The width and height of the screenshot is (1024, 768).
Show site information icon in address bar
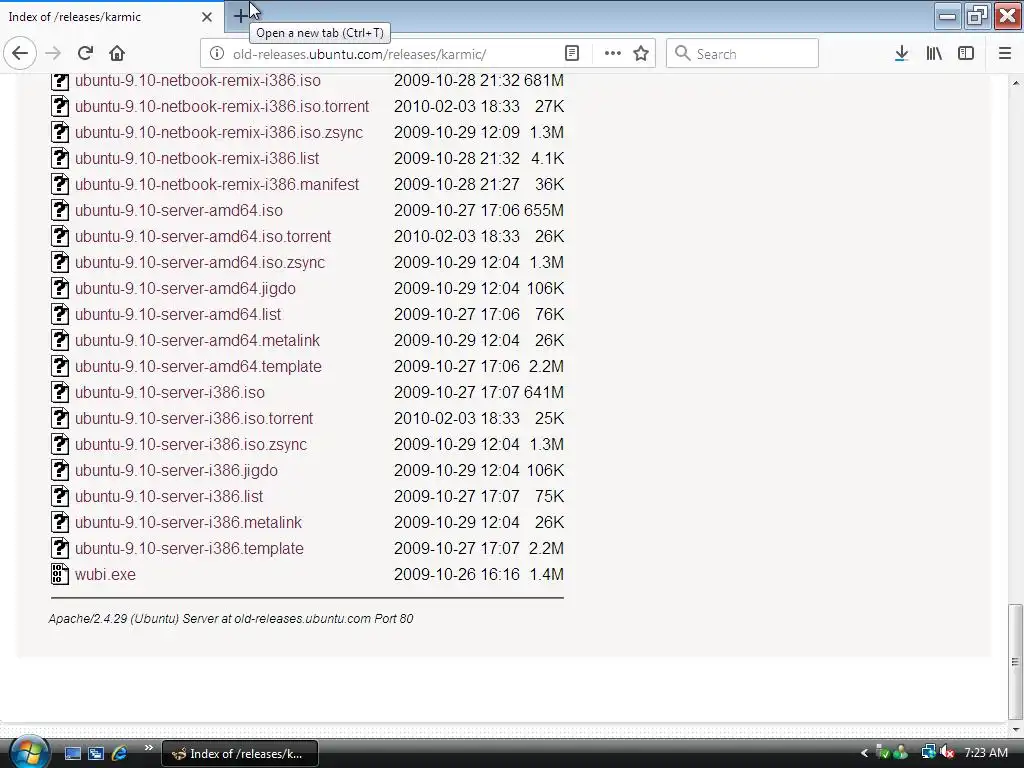[217, 54]
